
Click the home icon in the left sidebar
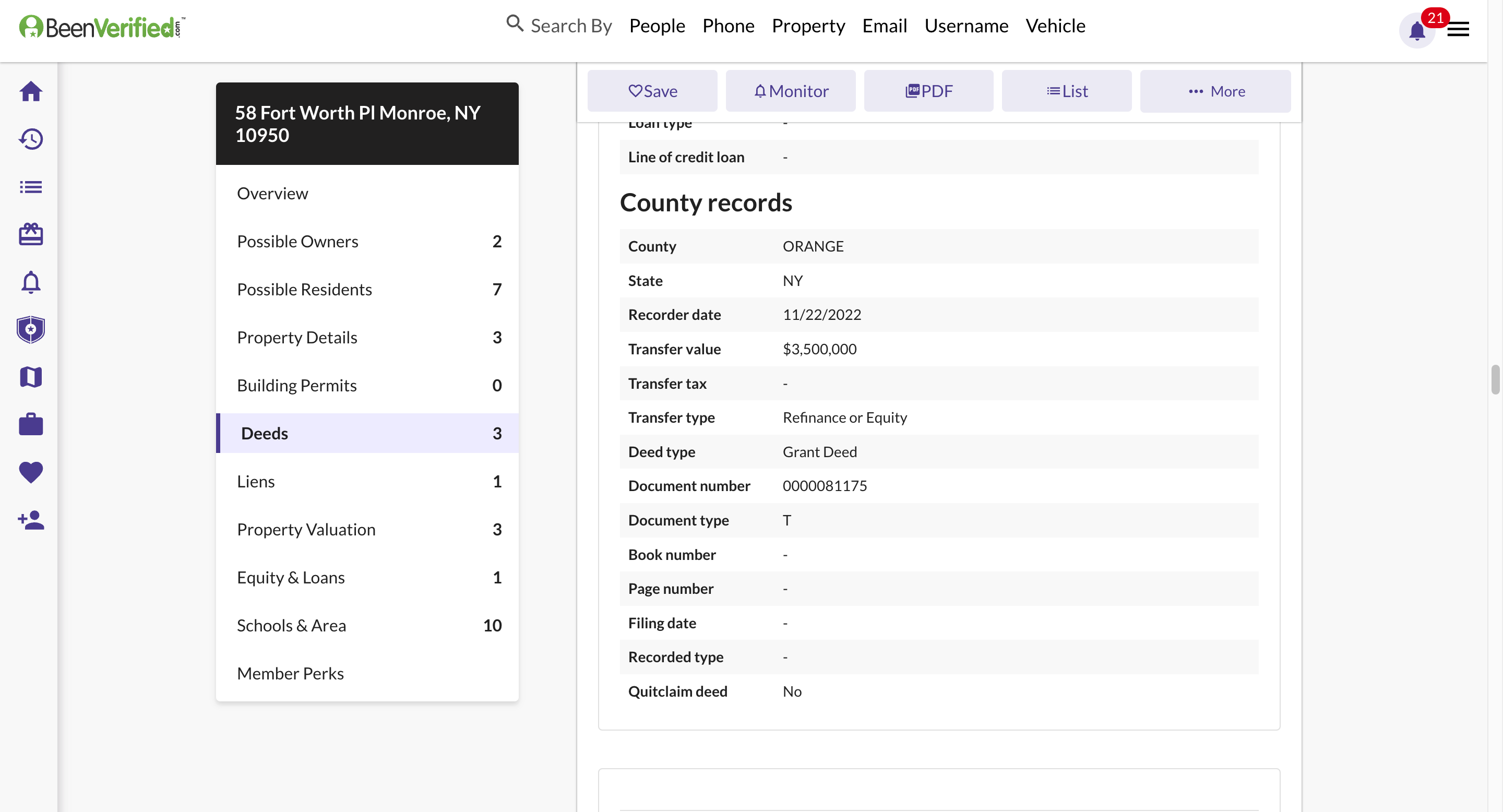point(30,91)
